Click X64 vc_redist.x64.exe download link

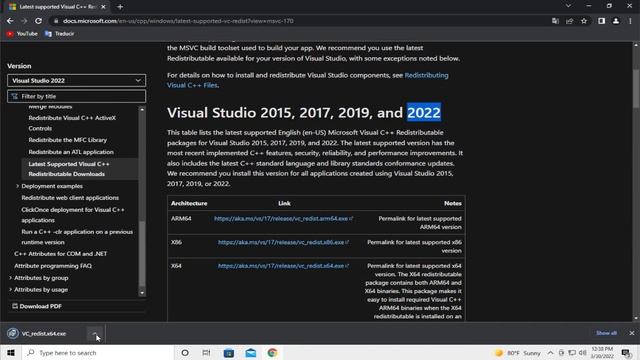(283, 266)
